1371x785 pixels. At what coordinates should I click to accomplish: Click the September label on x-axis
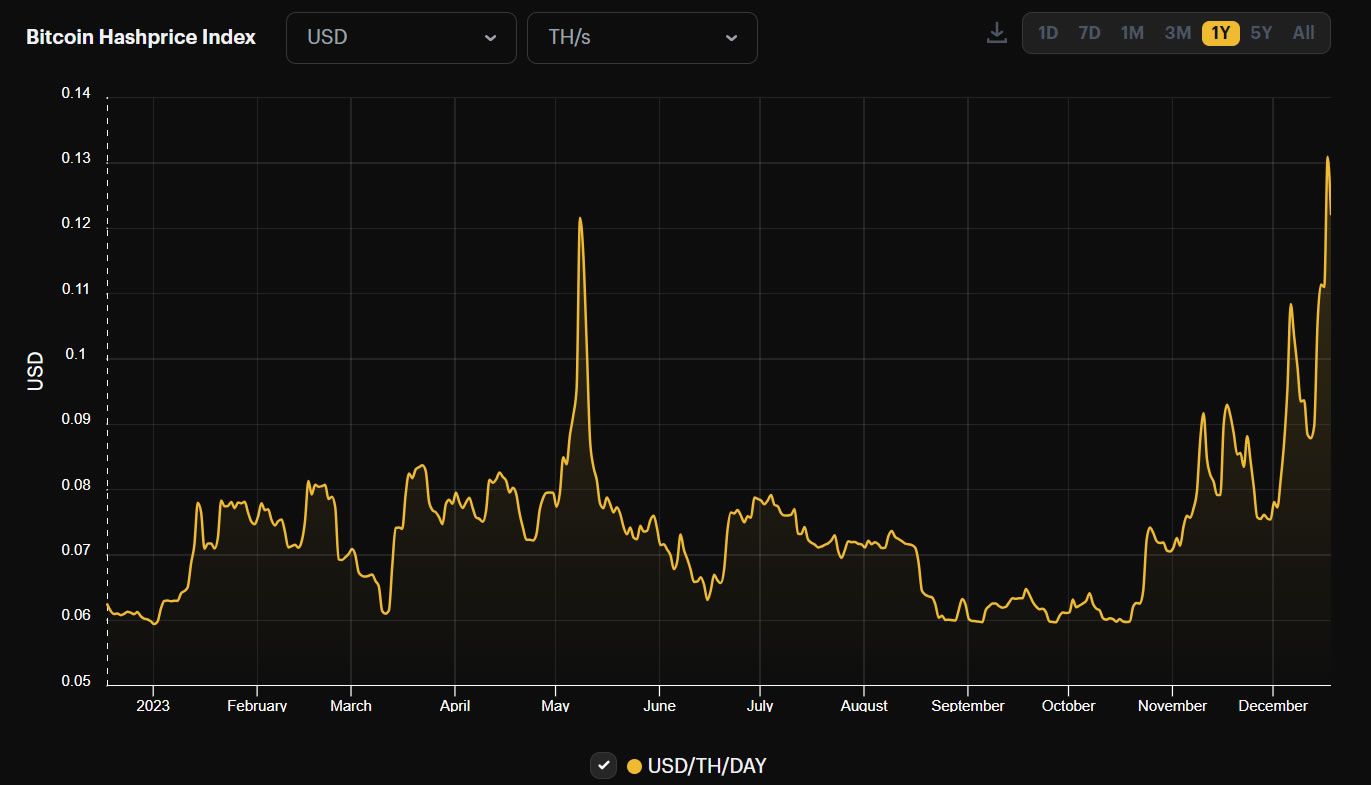point(967,706)
